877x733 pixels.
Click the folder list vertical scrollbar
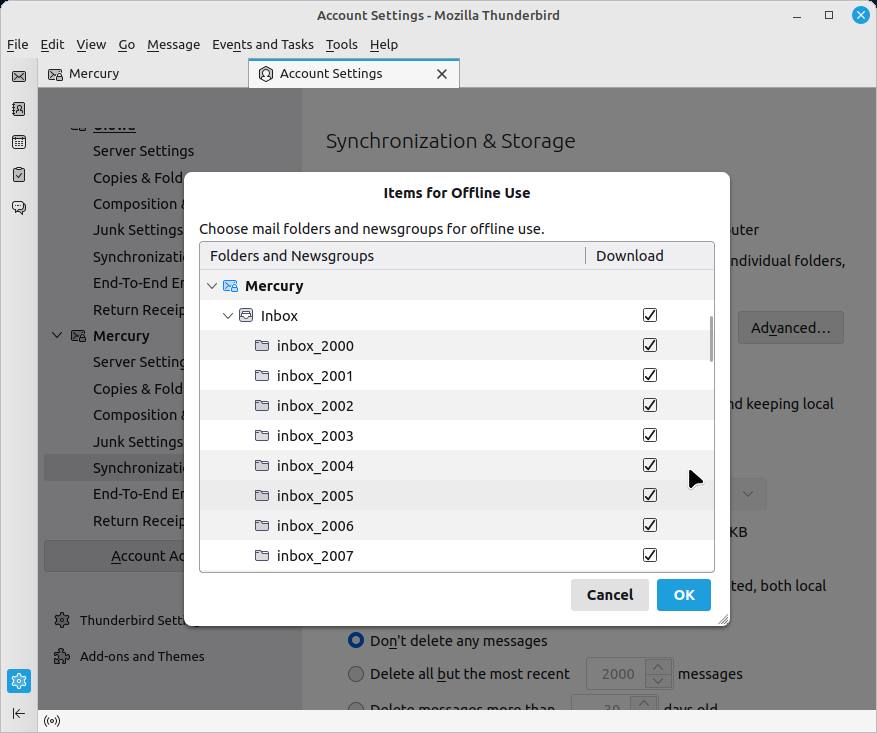[x=711, y=338]
